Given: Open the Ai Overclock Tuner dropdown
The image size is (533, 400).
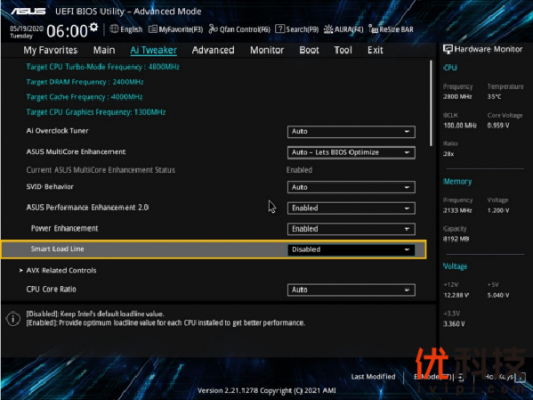Looking at the screenshot, I should pyautogui.click(x=351, y=132).
